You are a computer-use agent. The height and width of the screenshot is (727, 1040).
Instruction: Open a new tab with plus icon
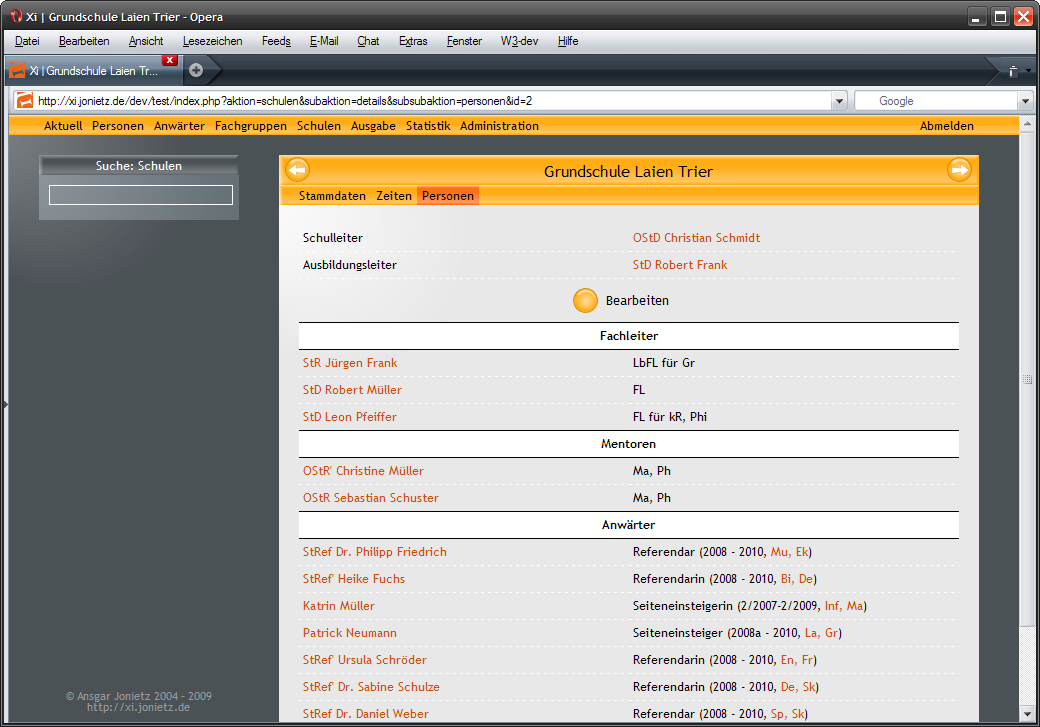coord(196,70)
